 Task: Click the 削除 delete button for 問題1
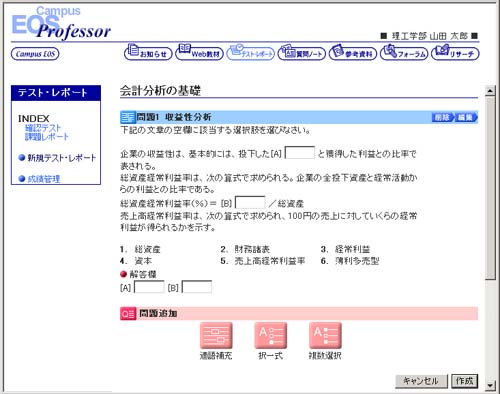pos(443,117)
